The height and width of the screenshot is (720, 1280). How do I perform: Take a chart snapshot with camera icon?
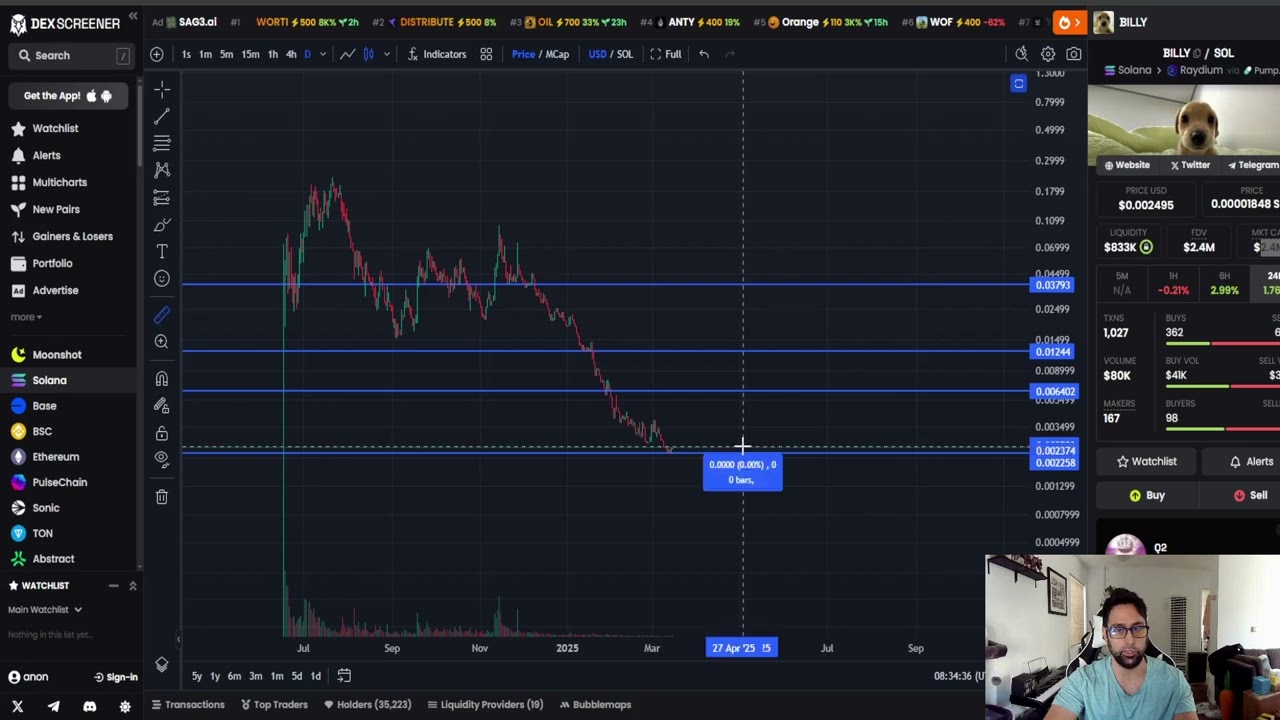coord(1074,54)
